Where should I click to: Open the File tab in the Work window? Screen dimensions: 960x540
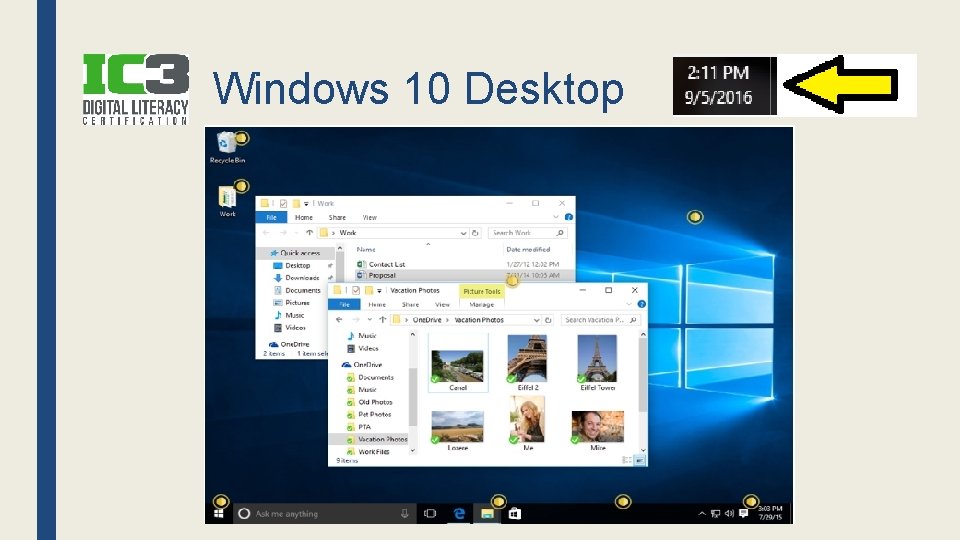coord(271,217)
